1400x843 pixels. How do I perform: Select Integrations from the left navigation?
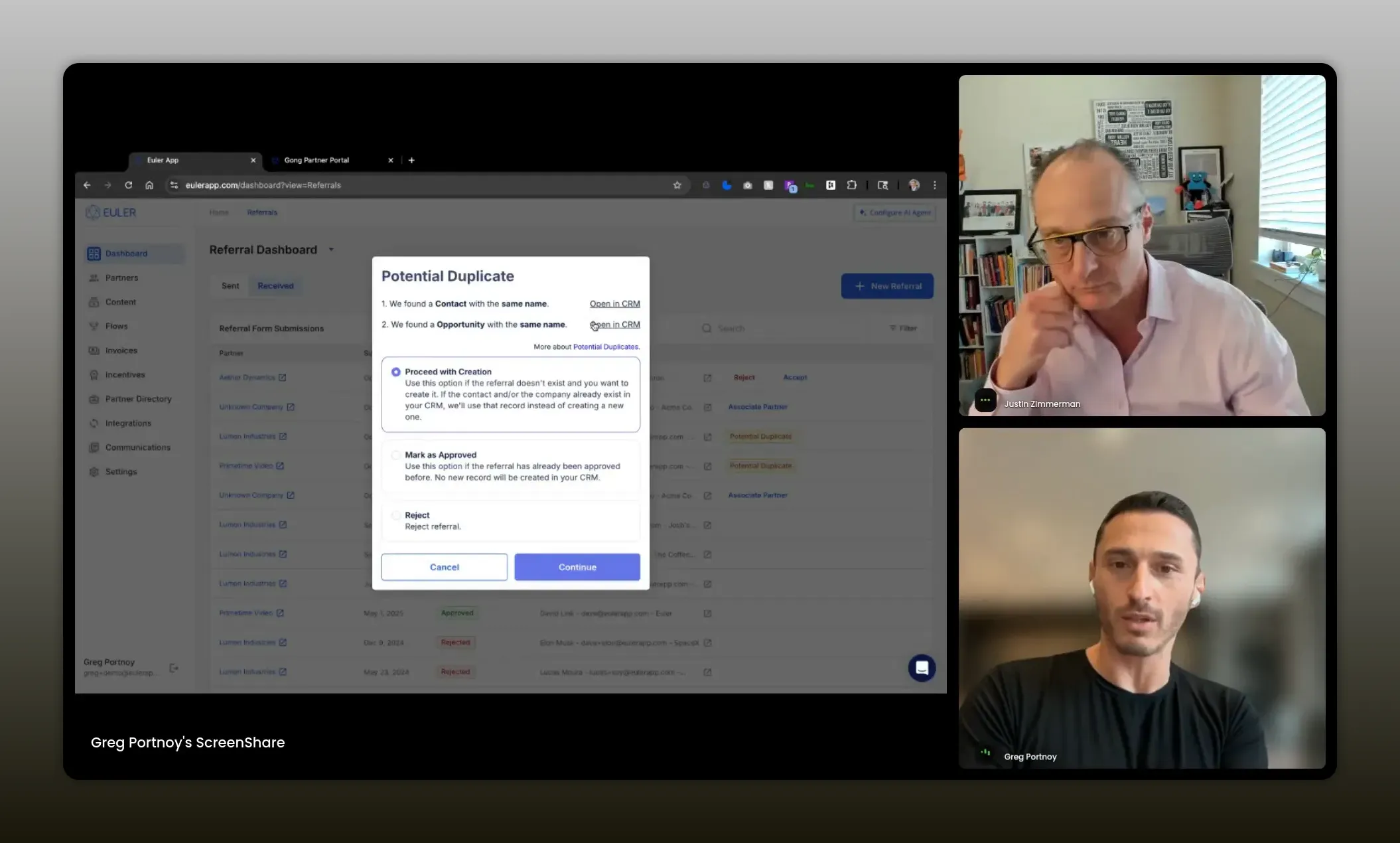(127, 423)
